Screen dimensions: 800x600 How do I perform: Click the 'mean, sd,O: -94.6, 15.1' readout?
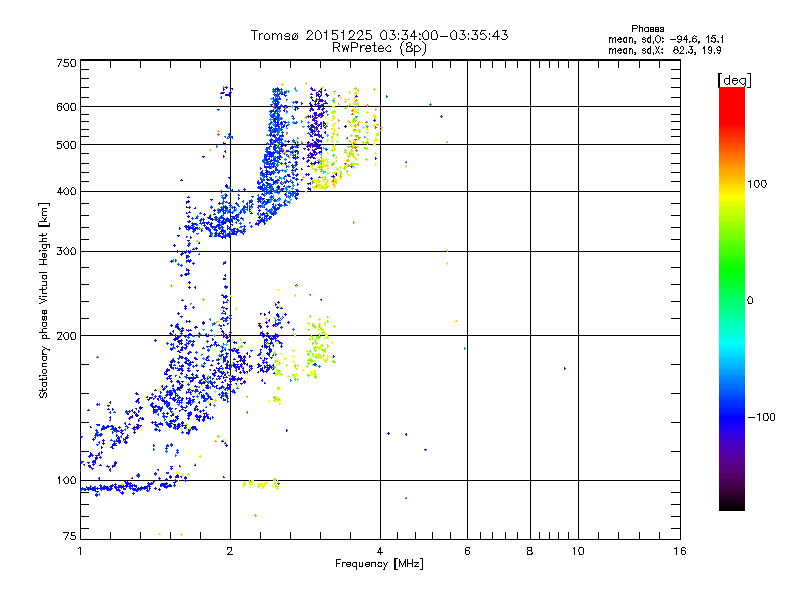[666, 39]
